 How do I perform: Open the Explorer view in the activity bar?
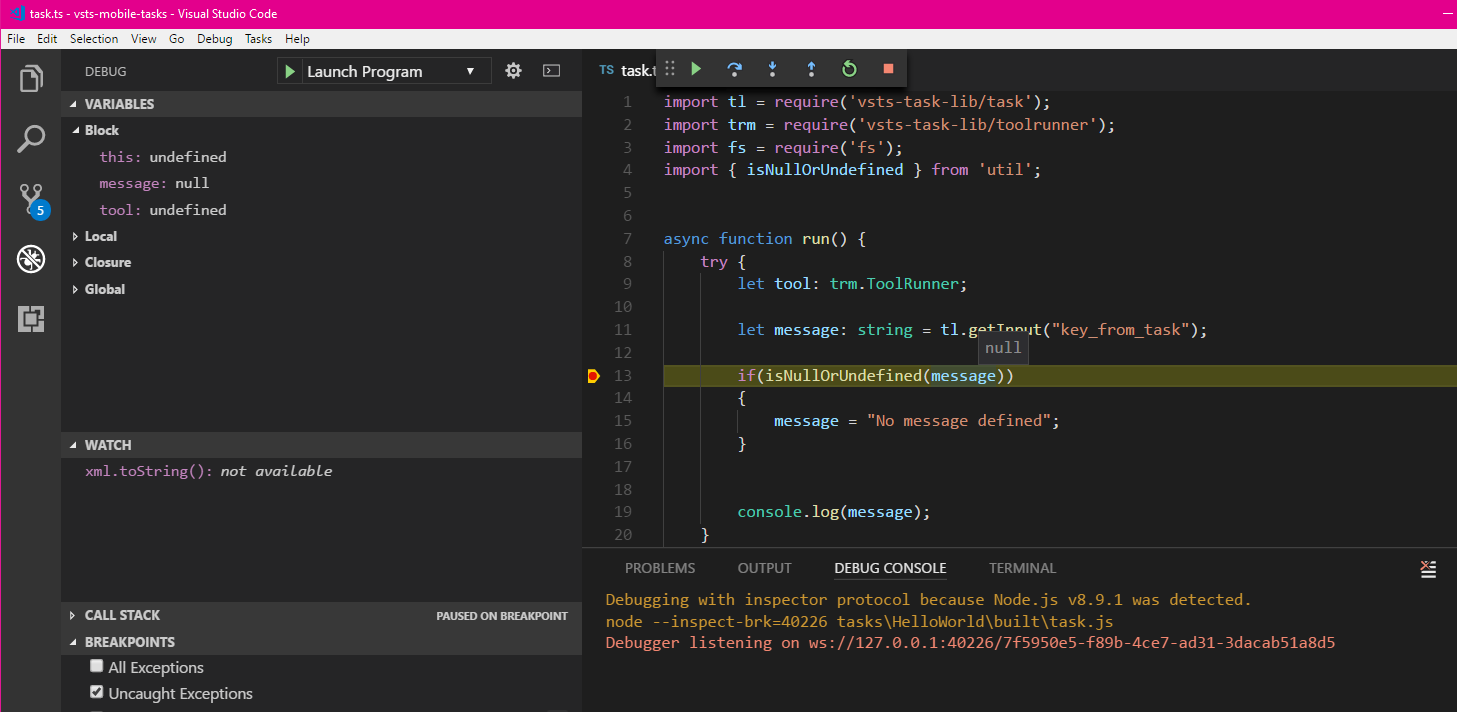[30, 78]
